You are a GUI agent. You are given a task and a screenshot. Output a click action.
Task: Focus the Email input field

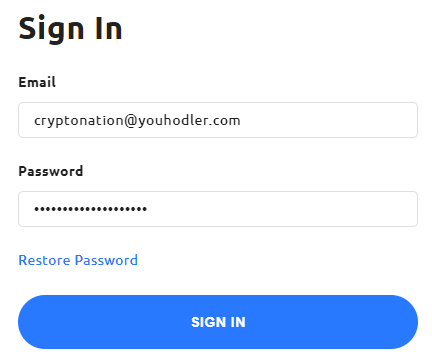218,120
